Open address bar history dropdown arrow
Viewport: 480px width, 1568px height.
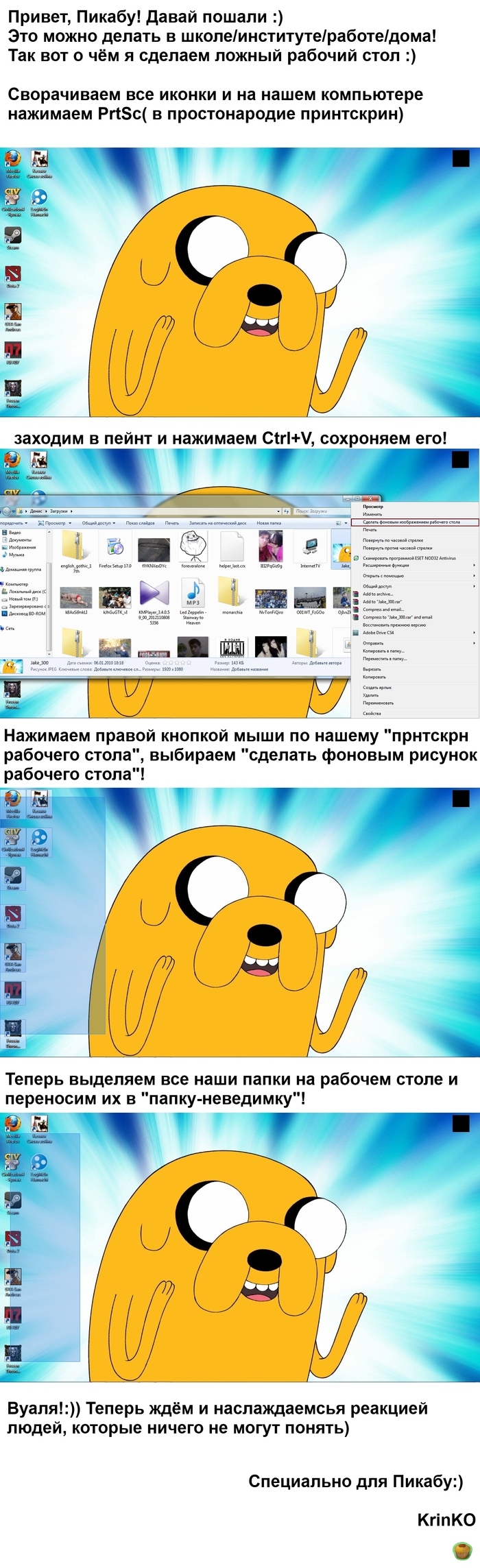point(278,511)
